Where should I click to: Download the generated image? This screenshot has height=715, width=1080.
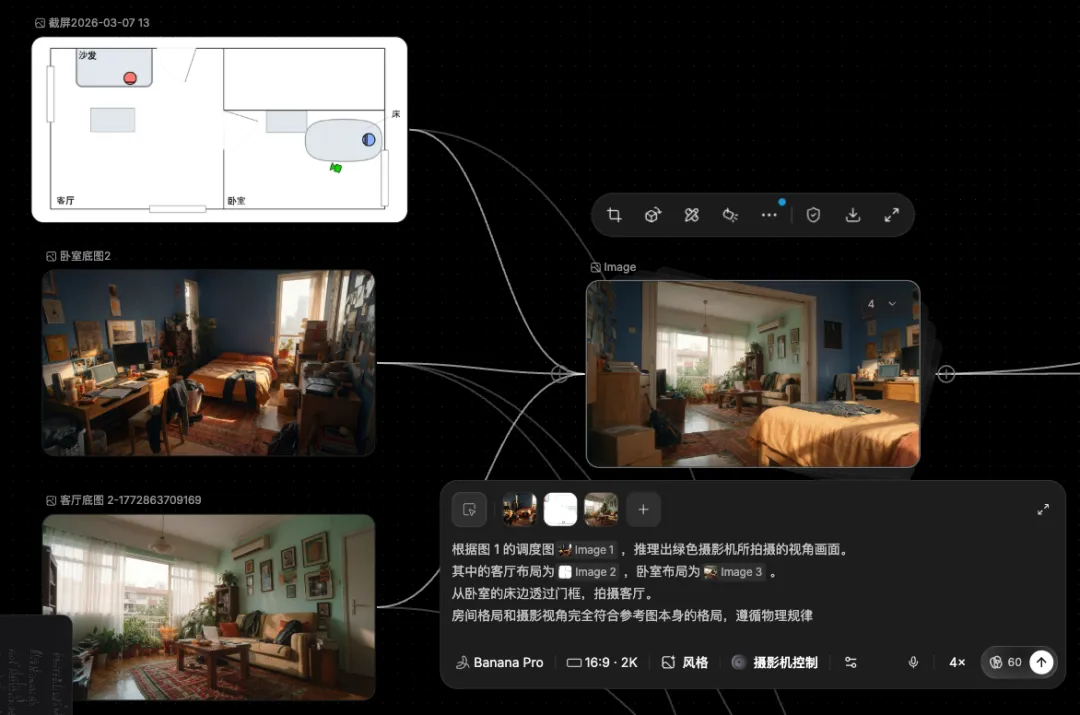(x=853, y=215)
